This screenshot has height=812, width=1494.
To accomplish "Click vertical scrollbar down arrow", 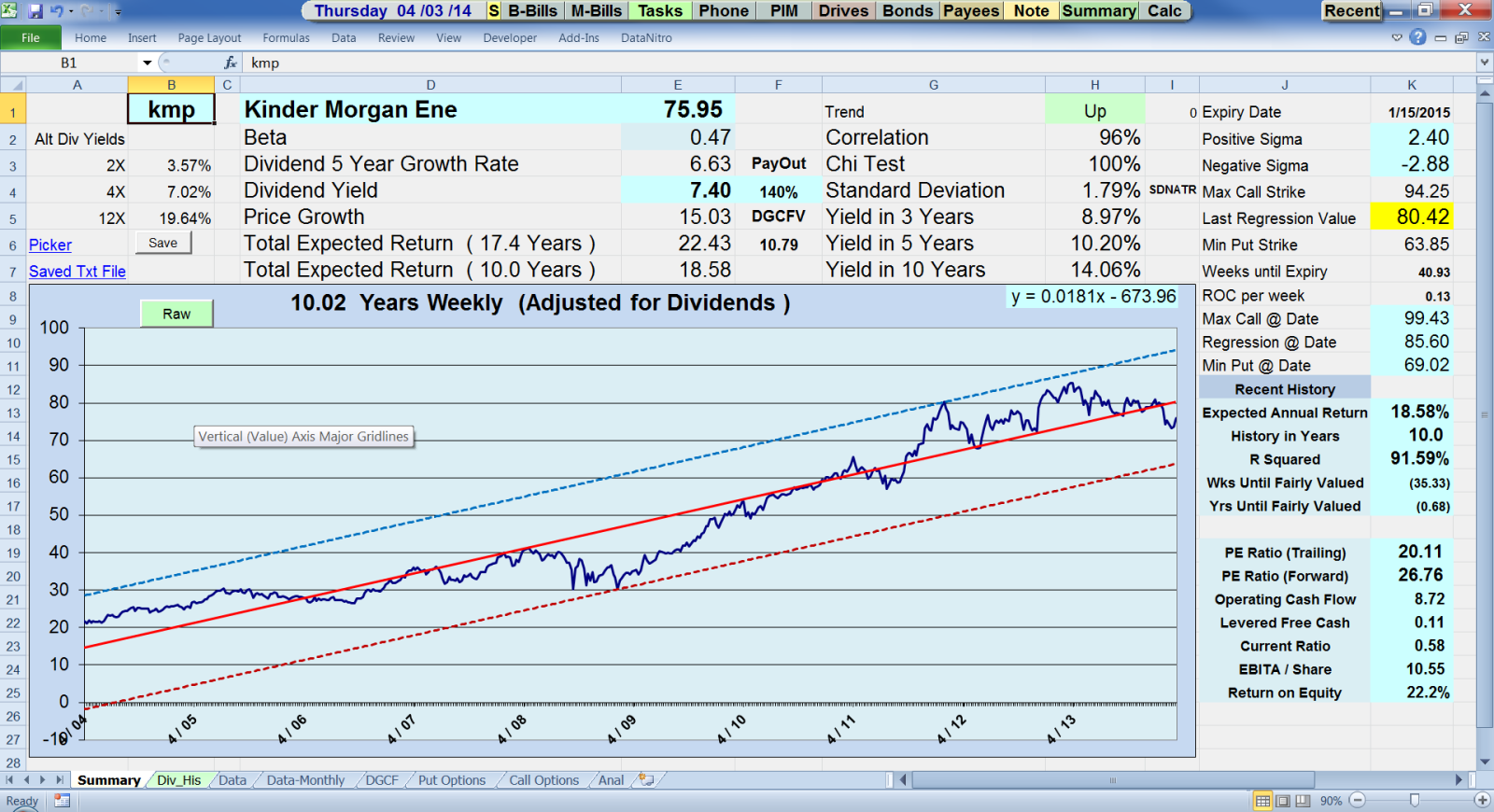I will coord(1485,763).
